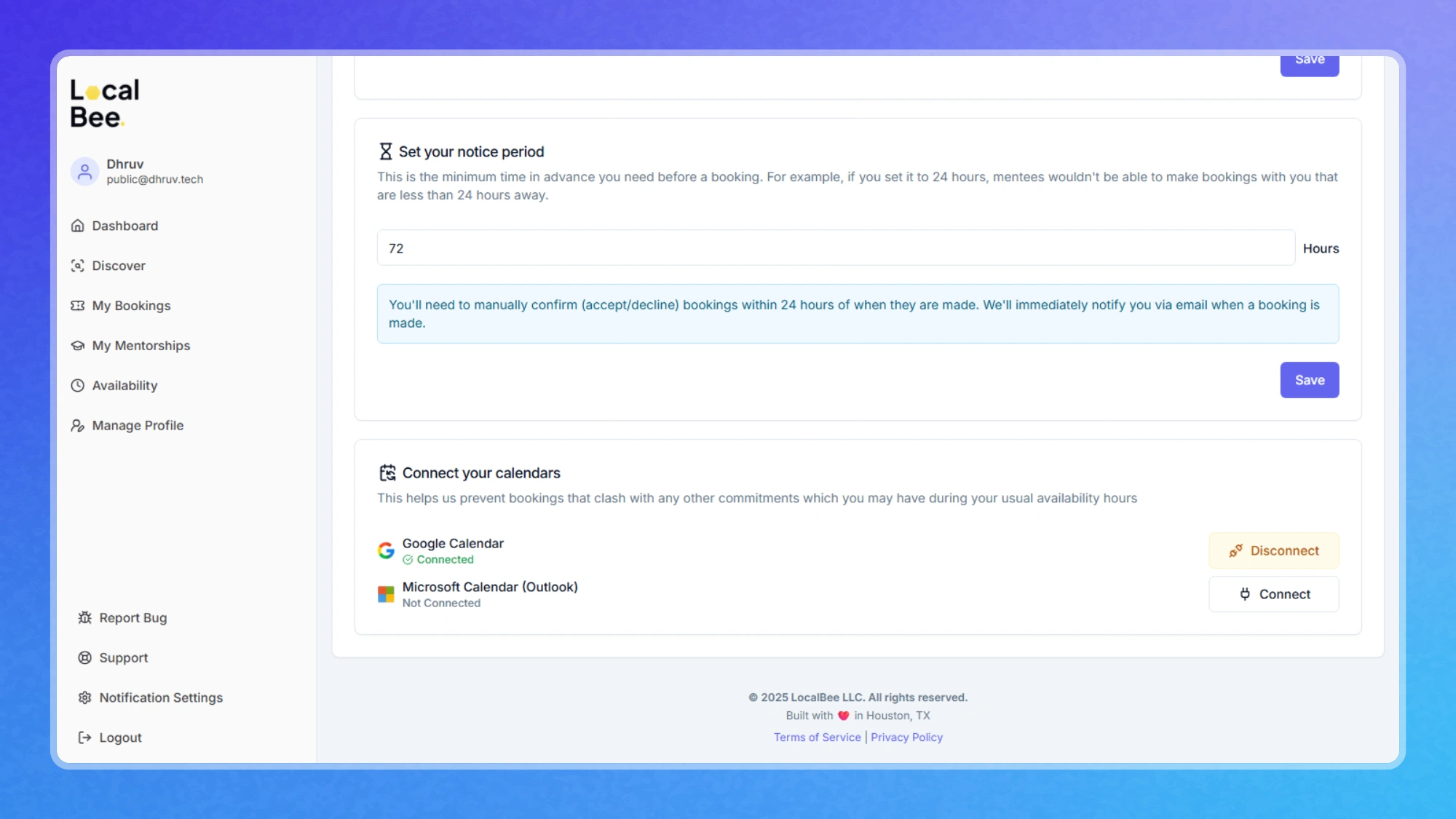Screen dimensions: 1456x819
Task: Click the unplug icon in Disconnect button
Action: 1236,551
